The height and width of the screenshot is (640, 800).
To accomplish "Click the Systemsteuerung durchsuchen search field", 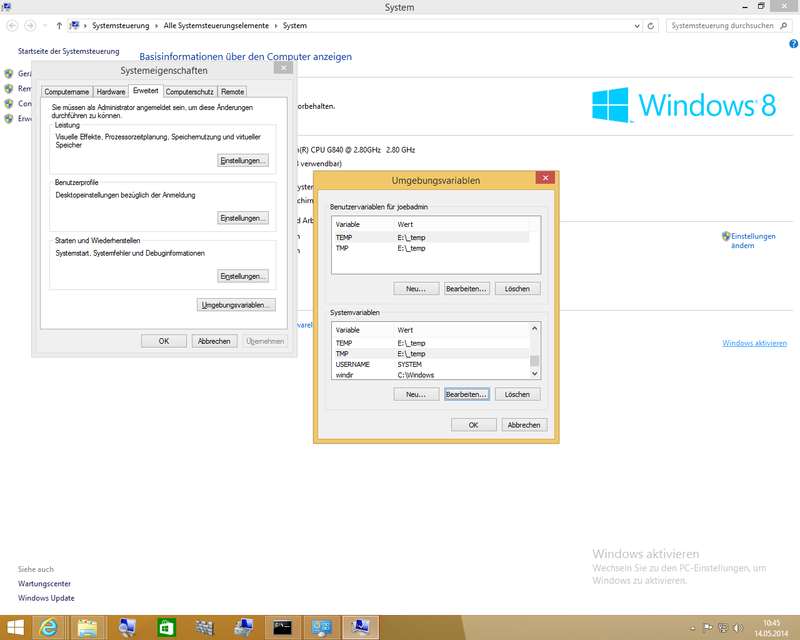I will 720,25.
